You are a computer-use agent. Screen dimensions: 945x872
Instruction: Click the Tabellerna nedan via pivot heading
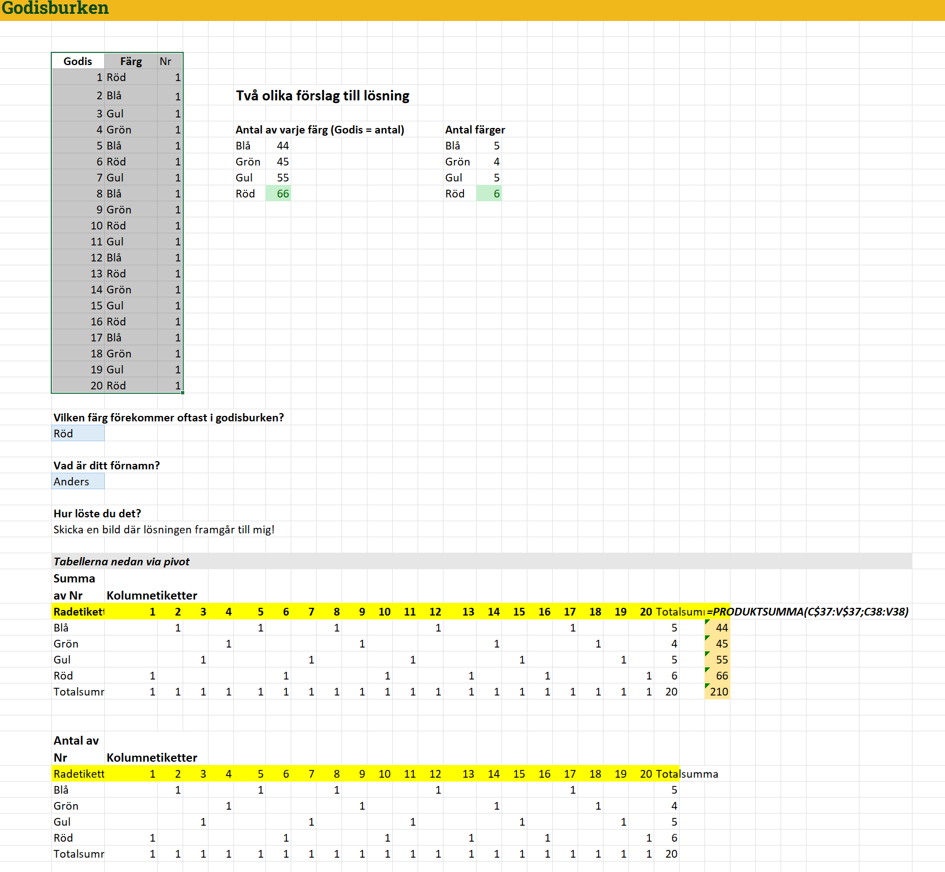(x=121, y=562)
